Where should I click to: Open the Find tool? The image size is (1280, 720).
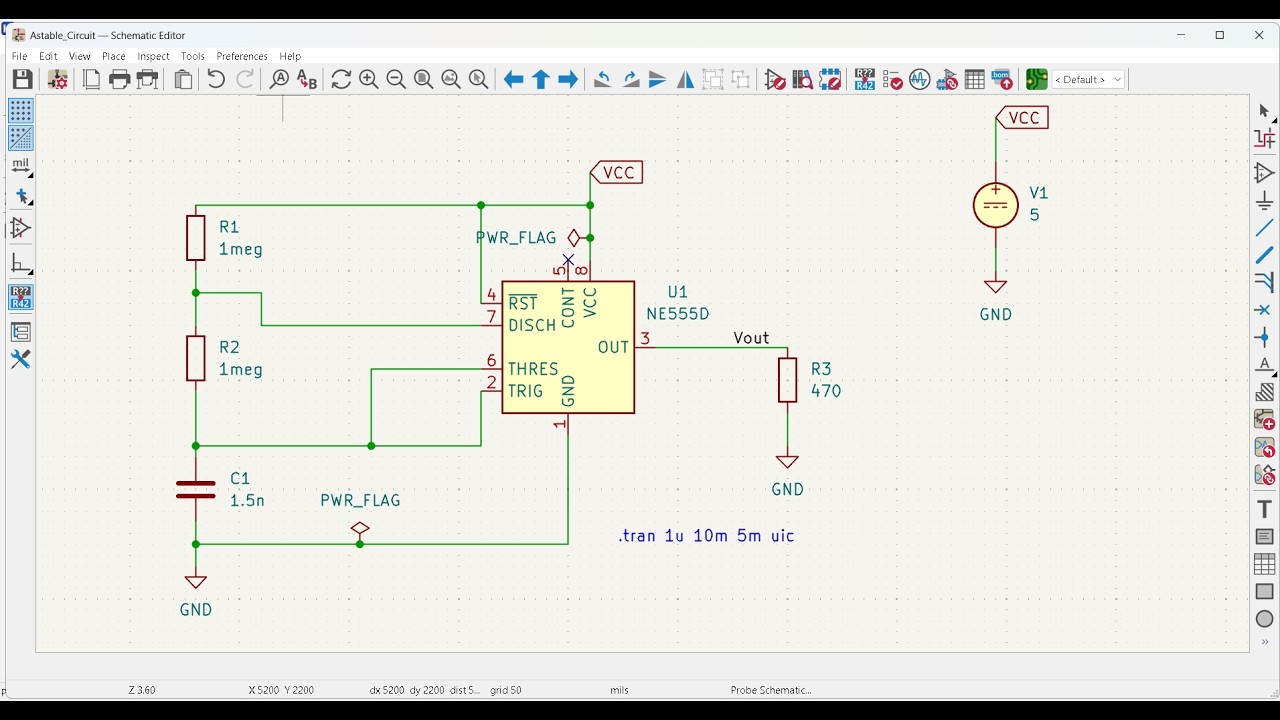point(279,79)
